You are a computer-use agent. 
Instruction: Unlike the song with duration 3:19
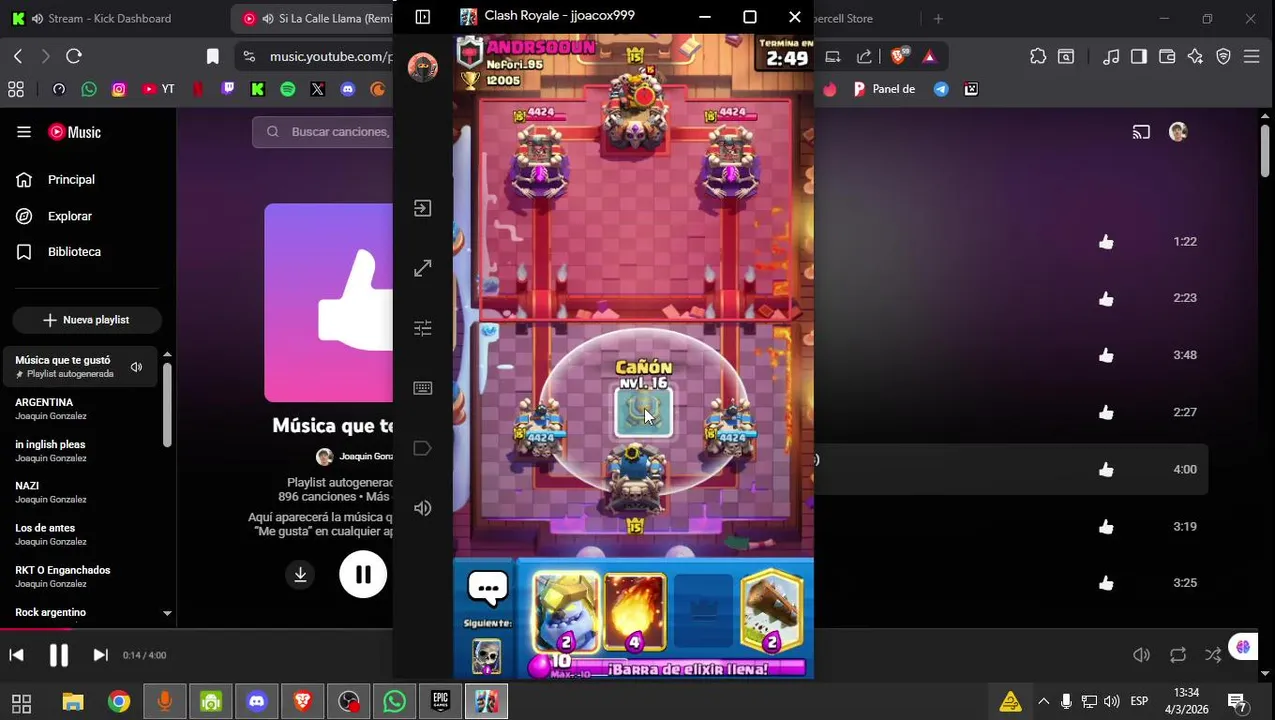[x=1106, y=526]
